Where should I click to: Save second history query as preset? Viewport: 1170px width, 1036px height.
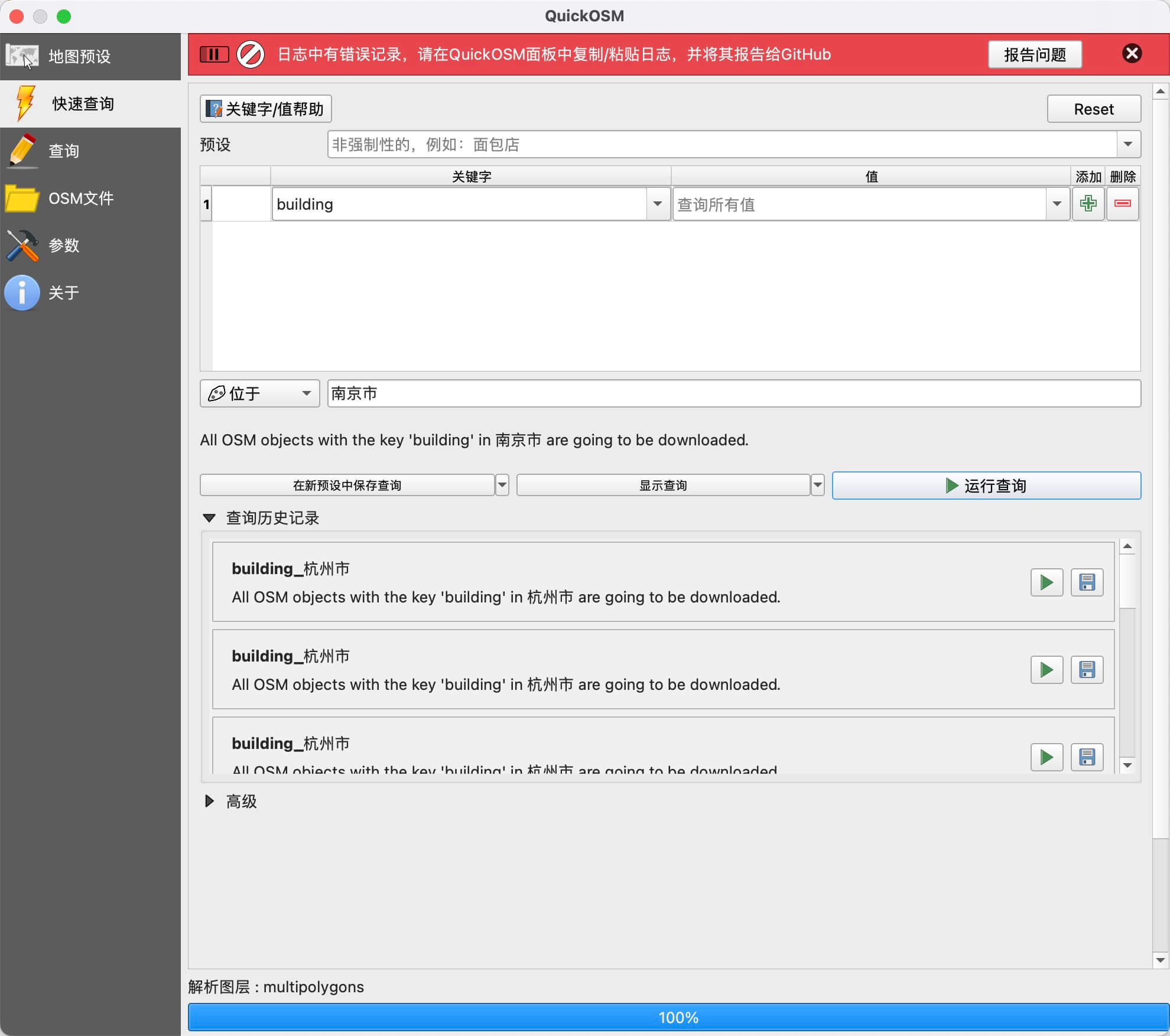tap(1087, 670)
